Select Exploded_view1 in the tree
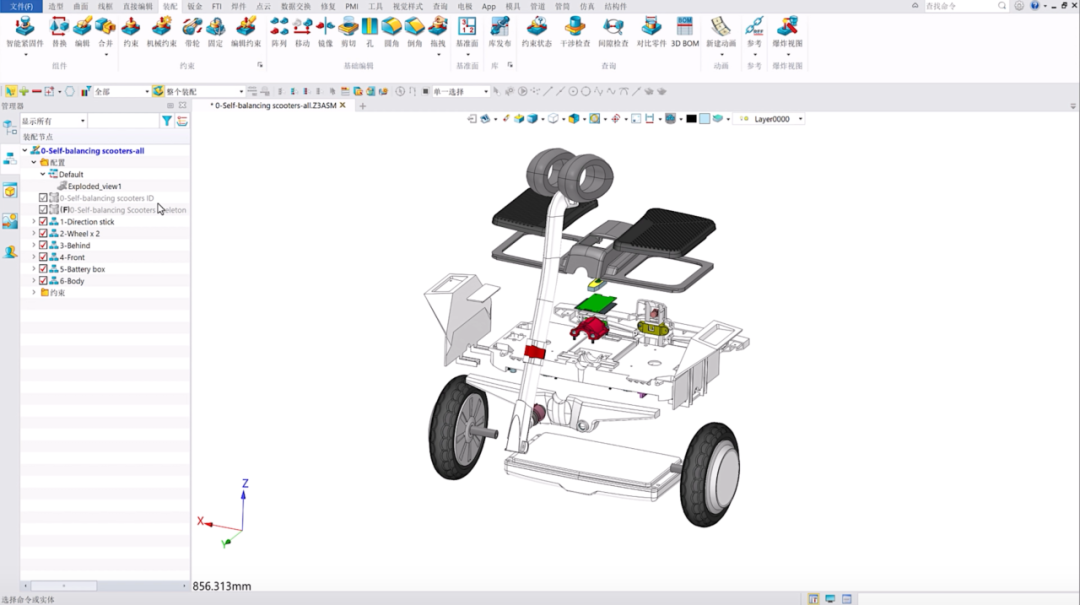The height and width of the screenshot is (605, 1080). 94,186
